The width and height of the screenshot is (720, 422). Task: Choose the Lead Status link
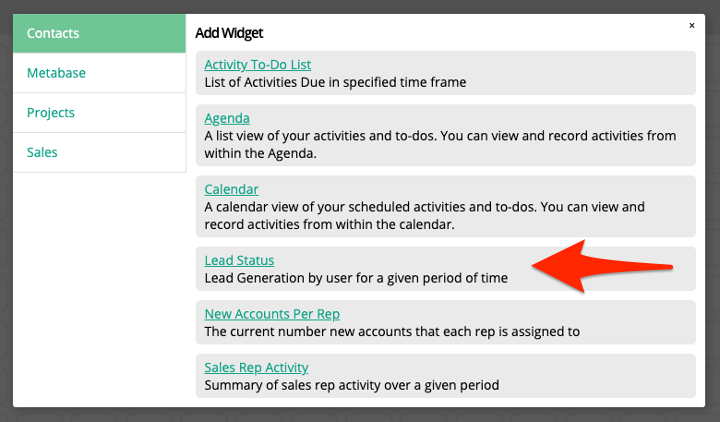tap(239, 261)
